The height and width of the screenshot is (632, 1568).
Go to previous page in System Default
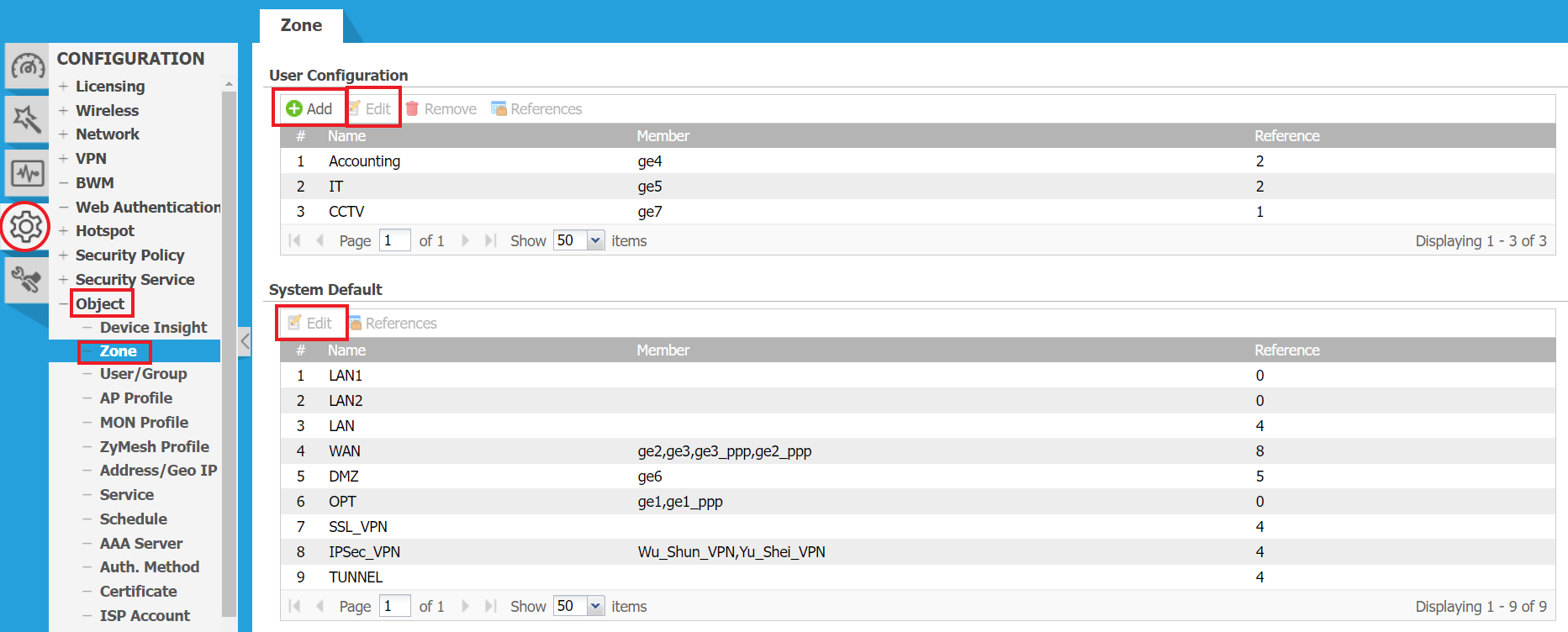coord(320,606)
